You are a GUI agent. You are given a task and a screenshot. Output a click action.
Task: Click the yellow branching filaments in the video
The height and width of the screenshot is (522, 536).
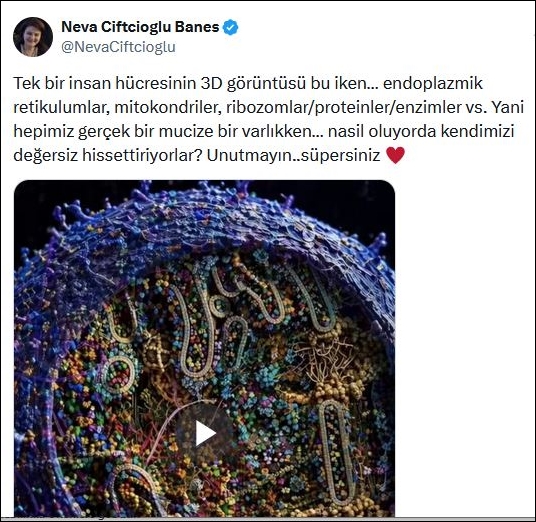pyautogui.click(x=323, y=361)
